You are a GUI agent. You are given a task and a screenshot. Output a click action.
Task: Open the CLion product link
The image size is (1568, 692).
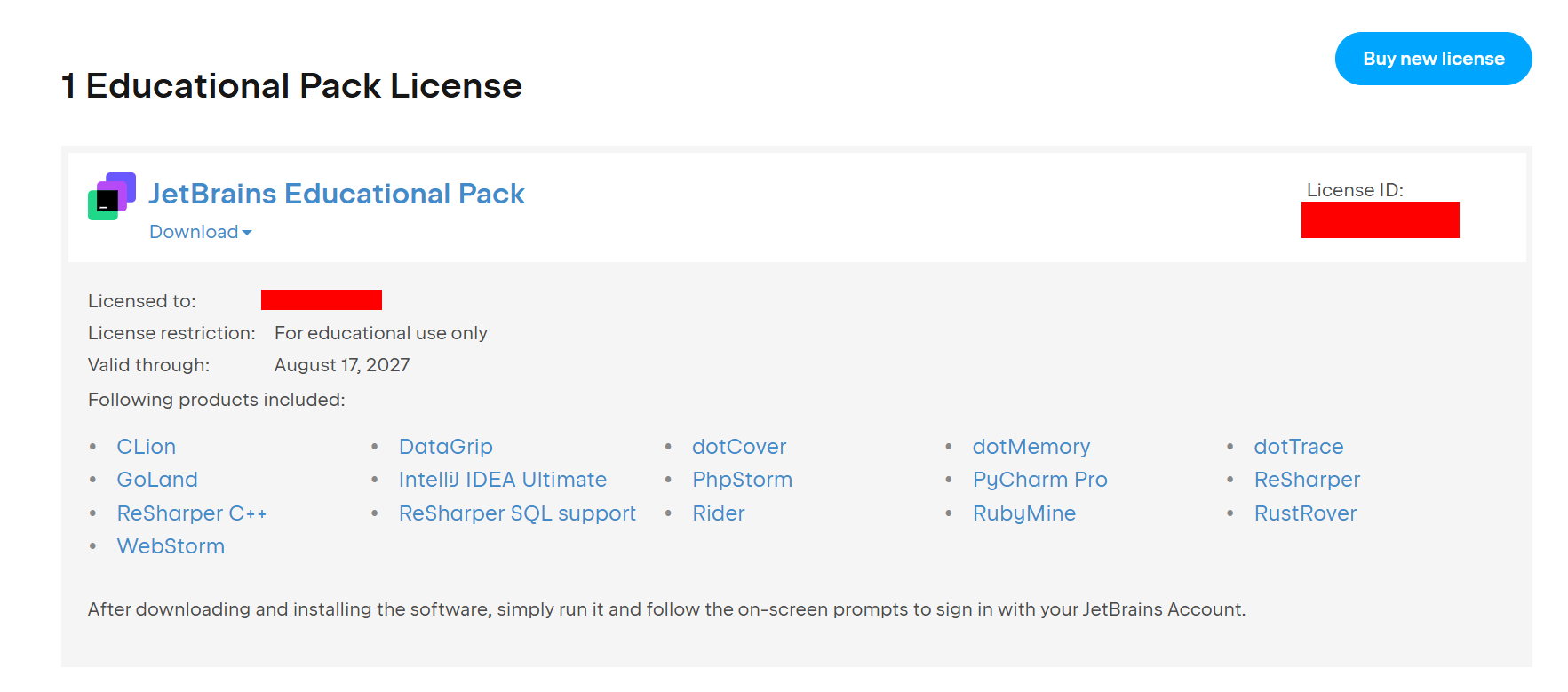tap(147, 447)
